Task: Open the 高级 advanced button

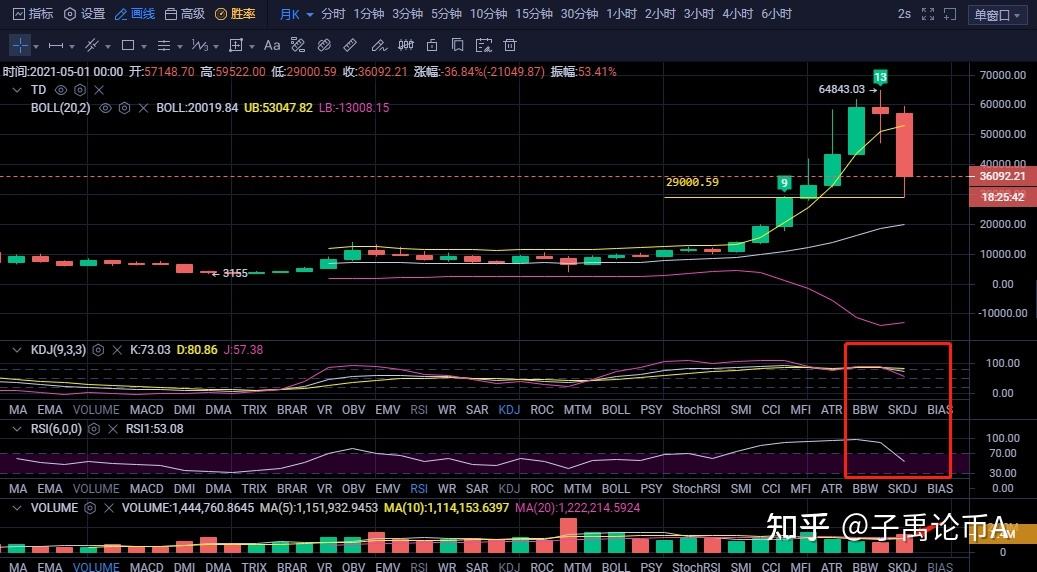Action: tap(185, 14)
